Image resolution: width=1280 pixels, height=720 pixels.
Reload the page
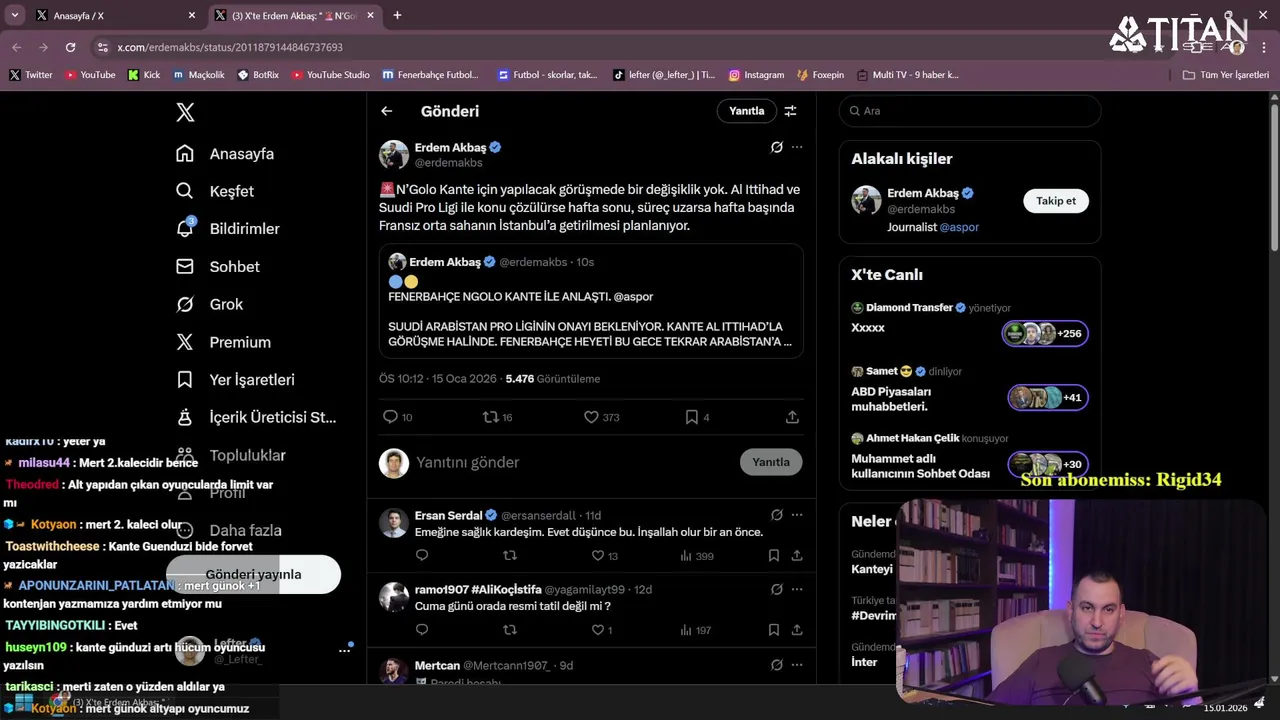[x=70, y=47]
